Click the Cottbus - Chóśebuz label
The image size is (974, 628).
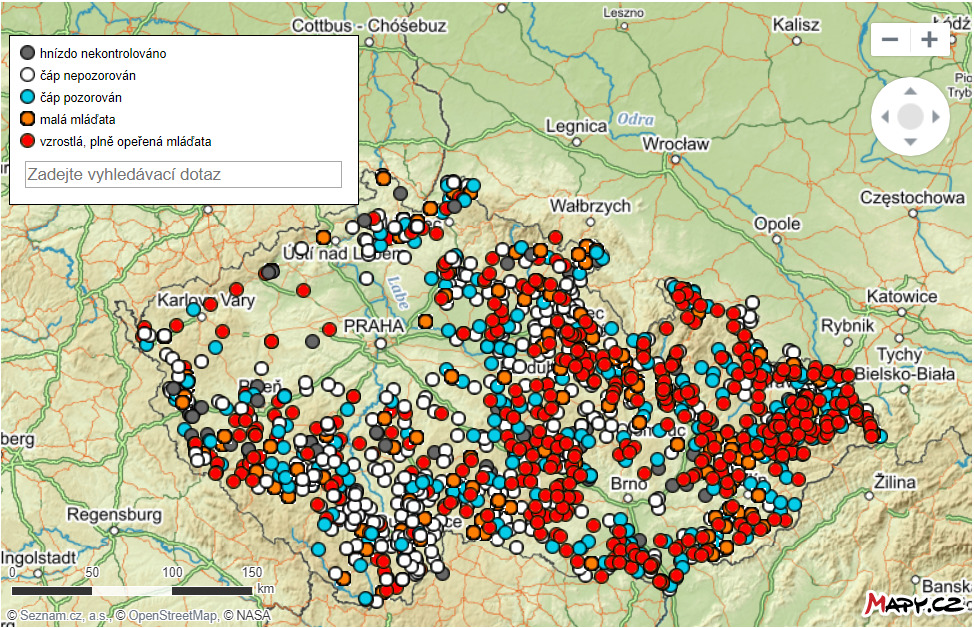pyautogui.click(x=370, y=26)
